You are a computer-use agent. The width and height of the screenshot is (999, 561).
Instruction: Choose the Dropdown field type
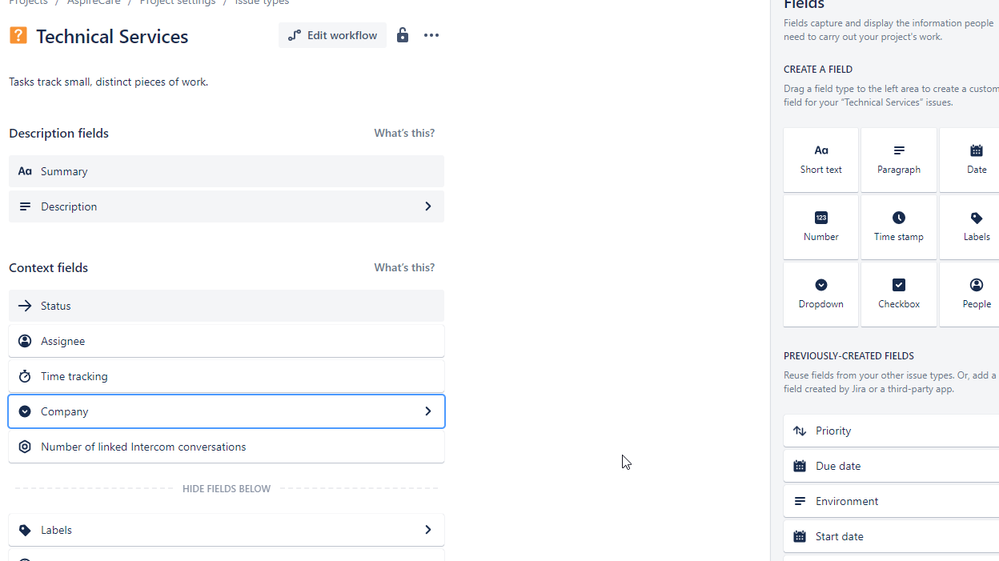821,294
